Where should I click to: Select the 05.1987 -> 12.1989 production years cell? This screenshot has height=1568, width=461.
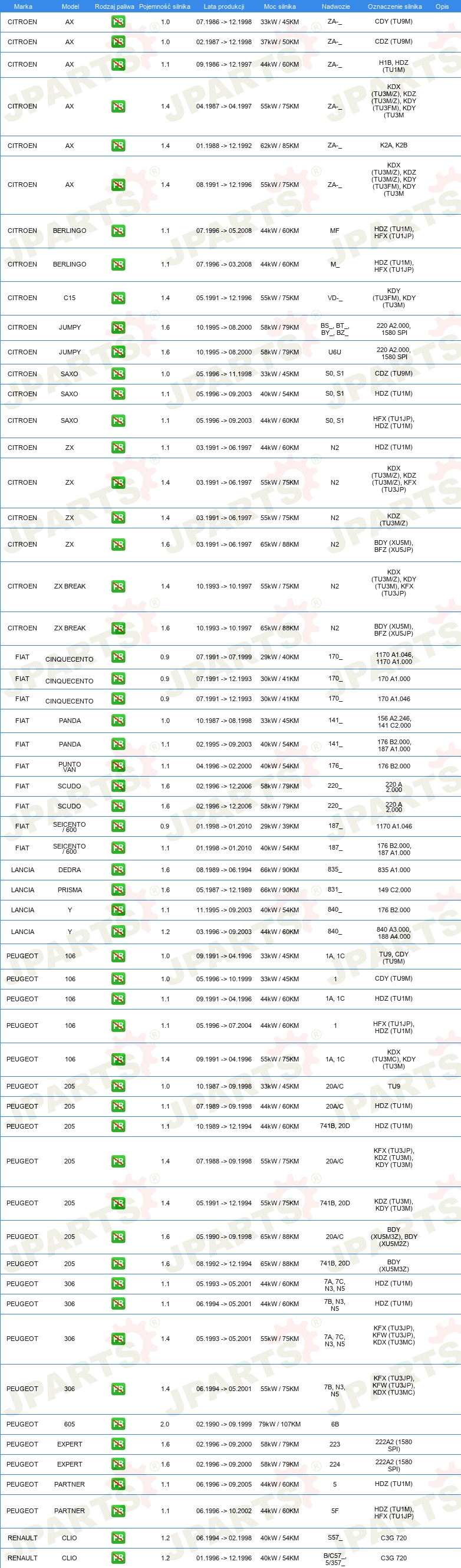coord(224,890)
